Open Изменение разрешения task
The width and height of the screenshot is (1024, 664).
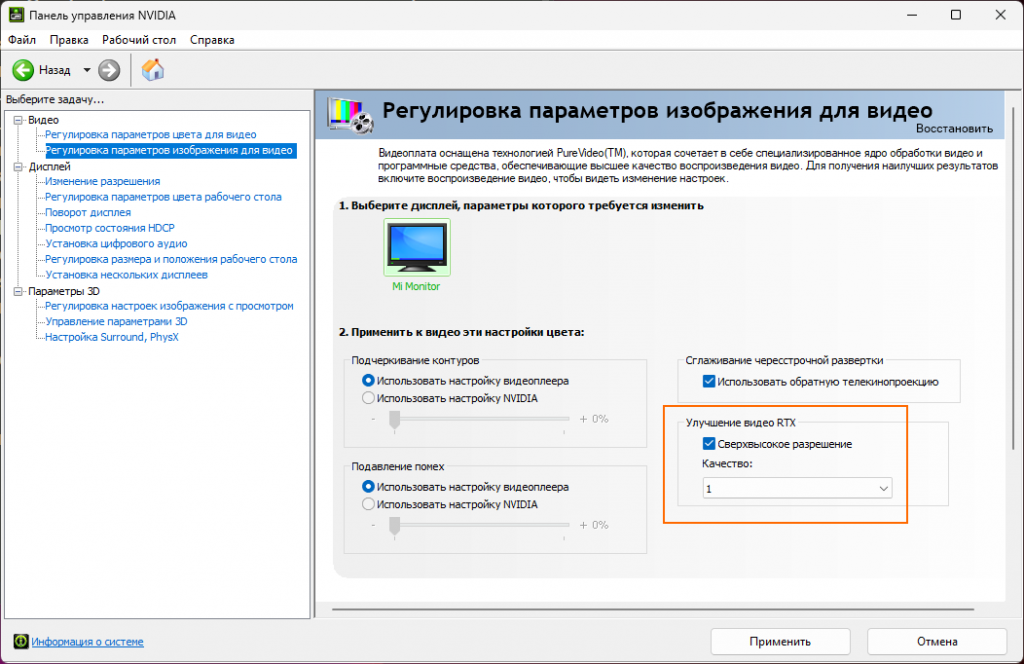103,181
